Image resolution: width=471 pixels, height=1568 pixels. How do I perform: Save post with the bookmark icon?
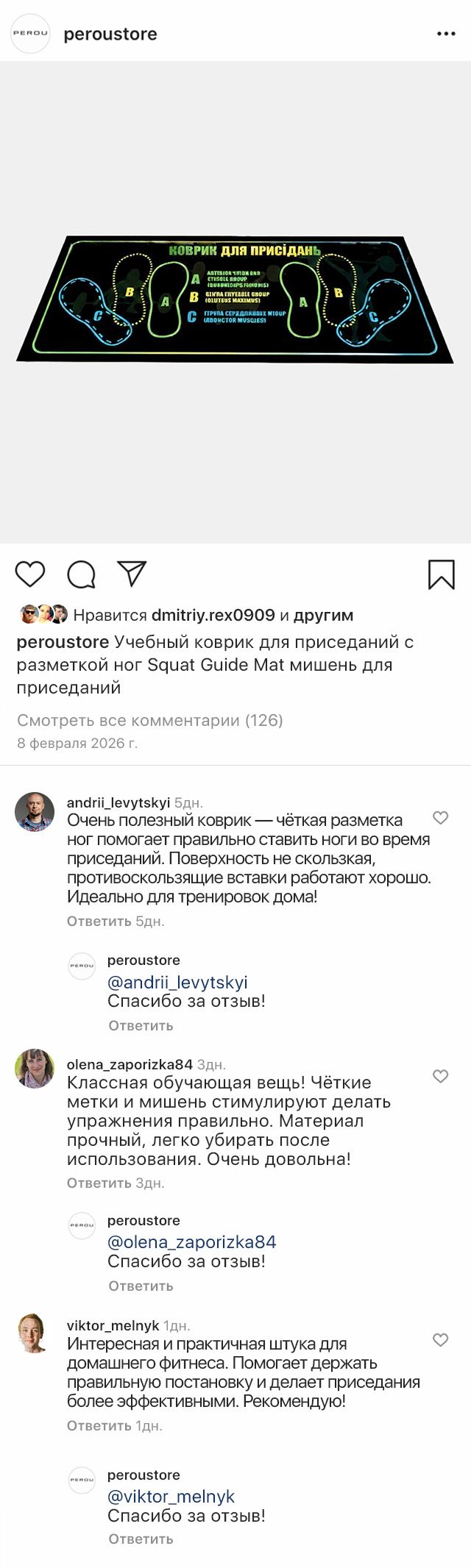pyautogui.click(x=441, y=574)
